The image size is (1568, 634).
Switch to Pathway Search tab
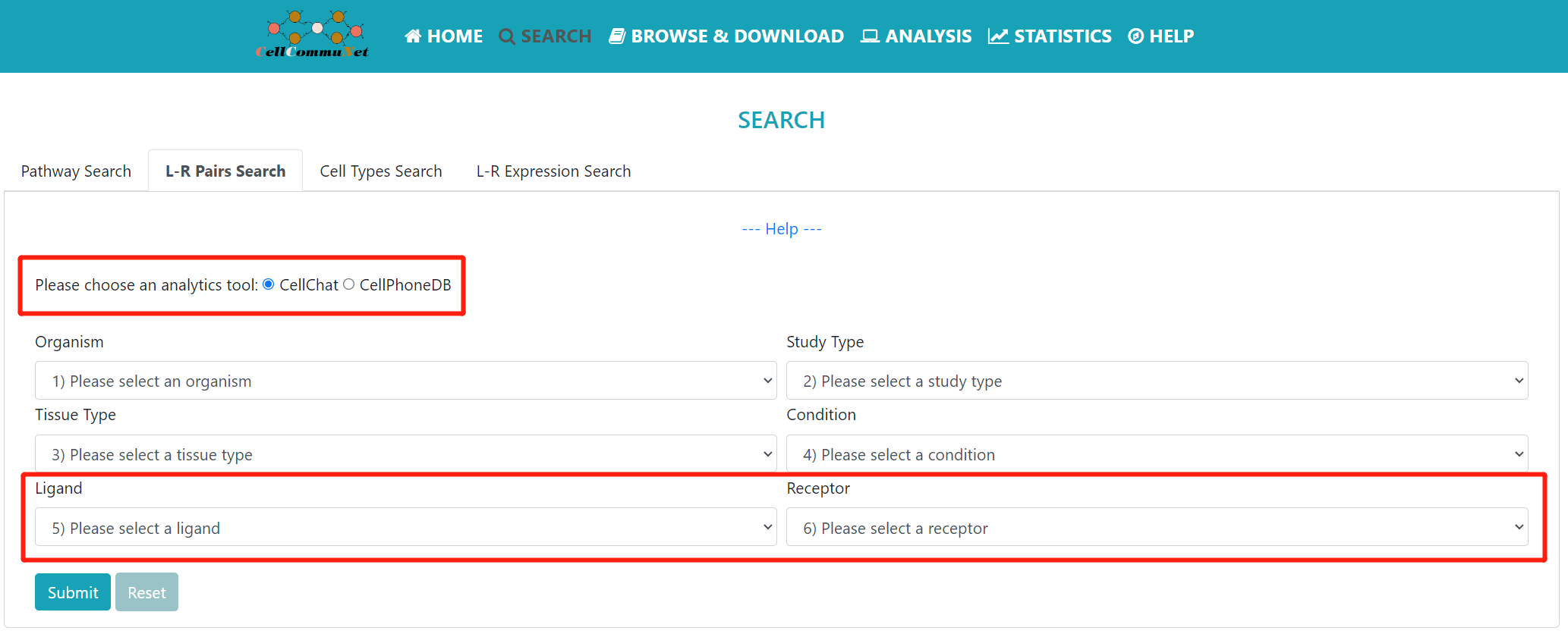click(76, 171)
